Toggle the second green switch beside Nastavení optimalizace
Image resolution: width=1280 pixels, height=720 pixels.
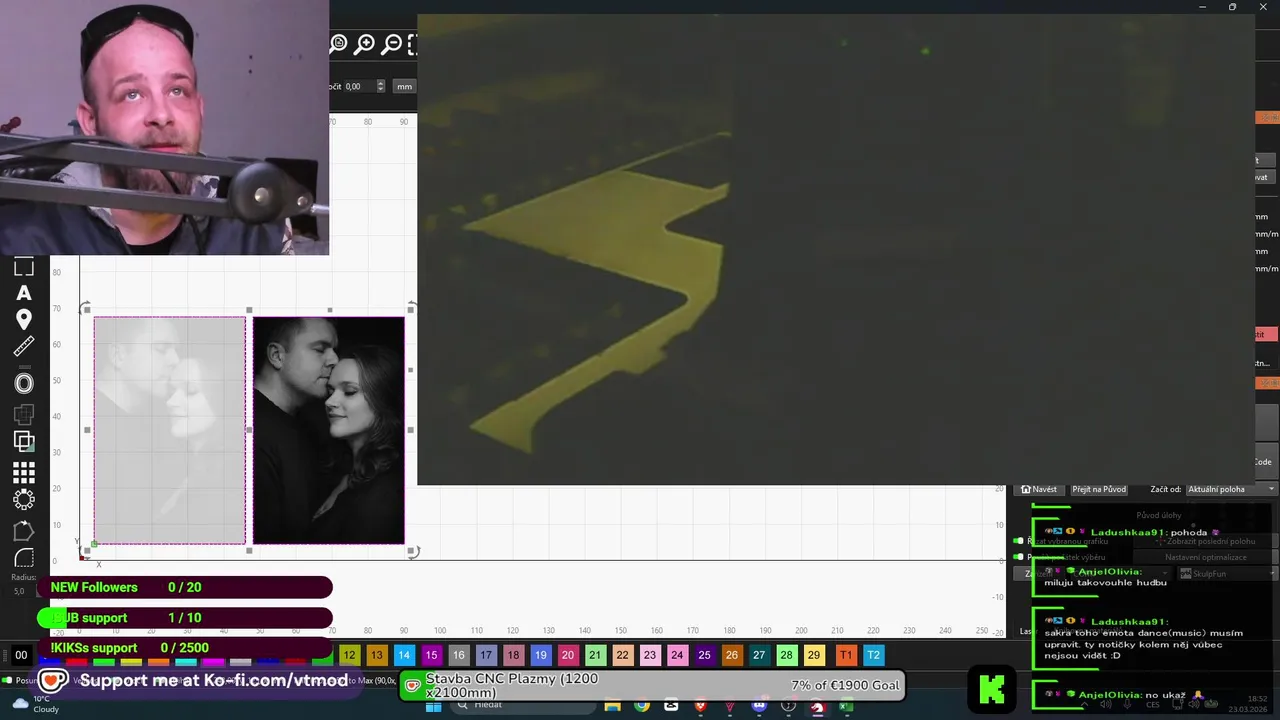point(1018,557)
